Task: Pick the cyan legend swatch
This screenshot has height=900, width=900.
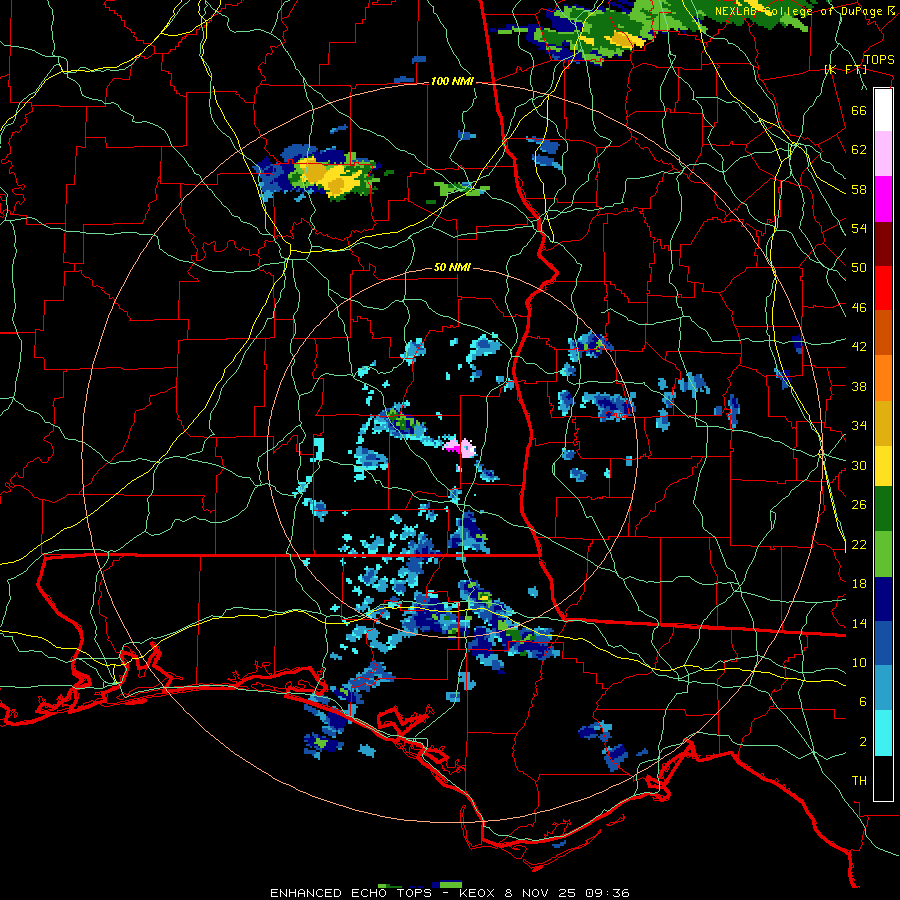Action: click(883, 733)
